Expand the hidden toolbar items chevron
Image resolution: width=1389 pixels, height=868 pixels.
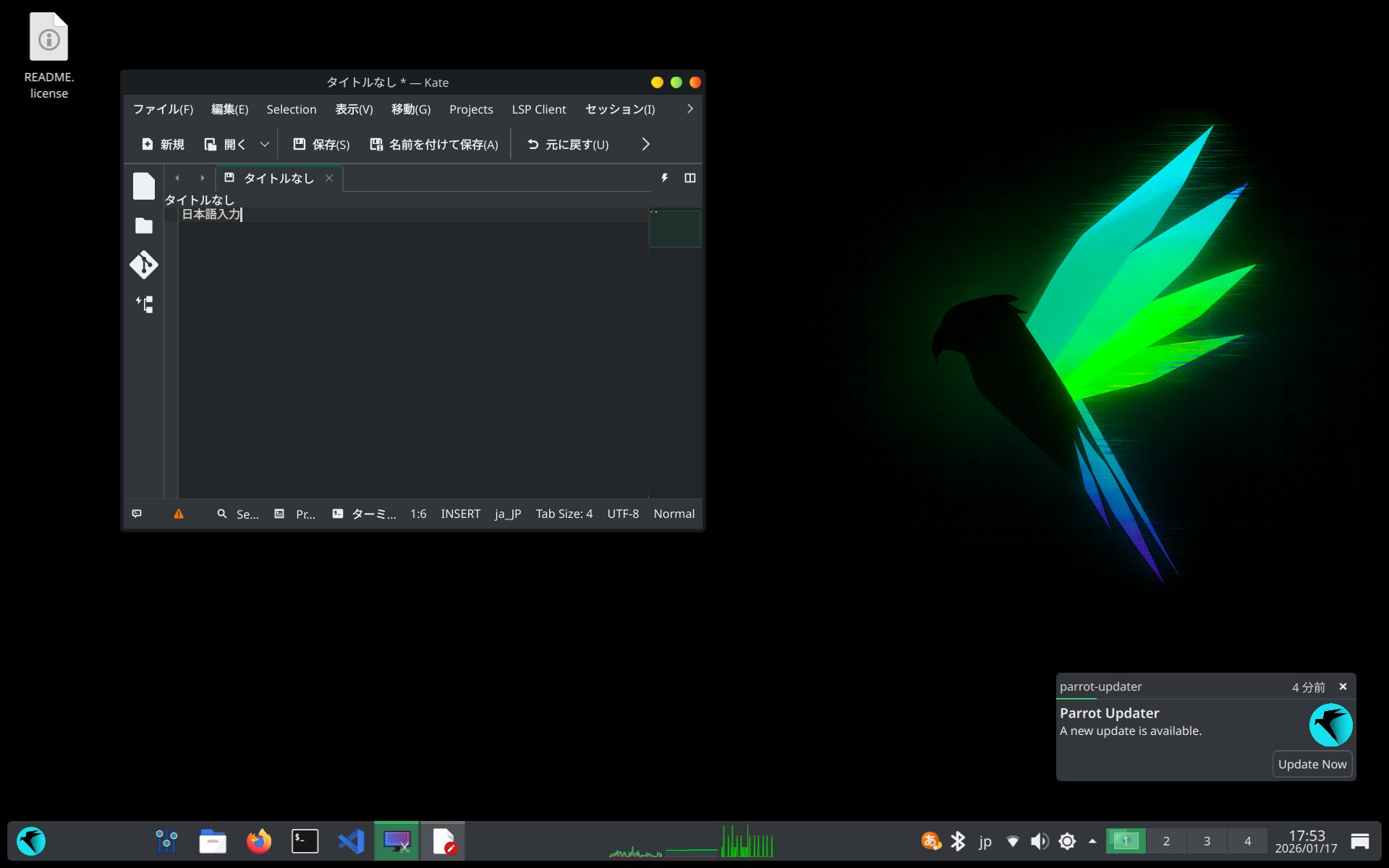click(645, 145)
